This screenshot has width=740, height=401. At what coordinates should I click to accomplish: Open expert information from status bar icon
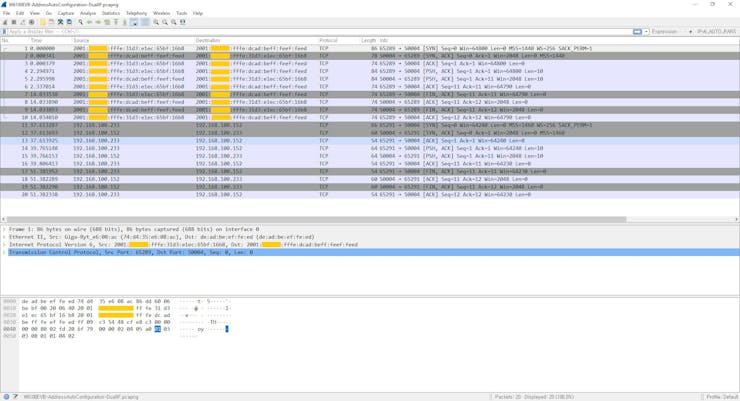click(x=6, y=397)
